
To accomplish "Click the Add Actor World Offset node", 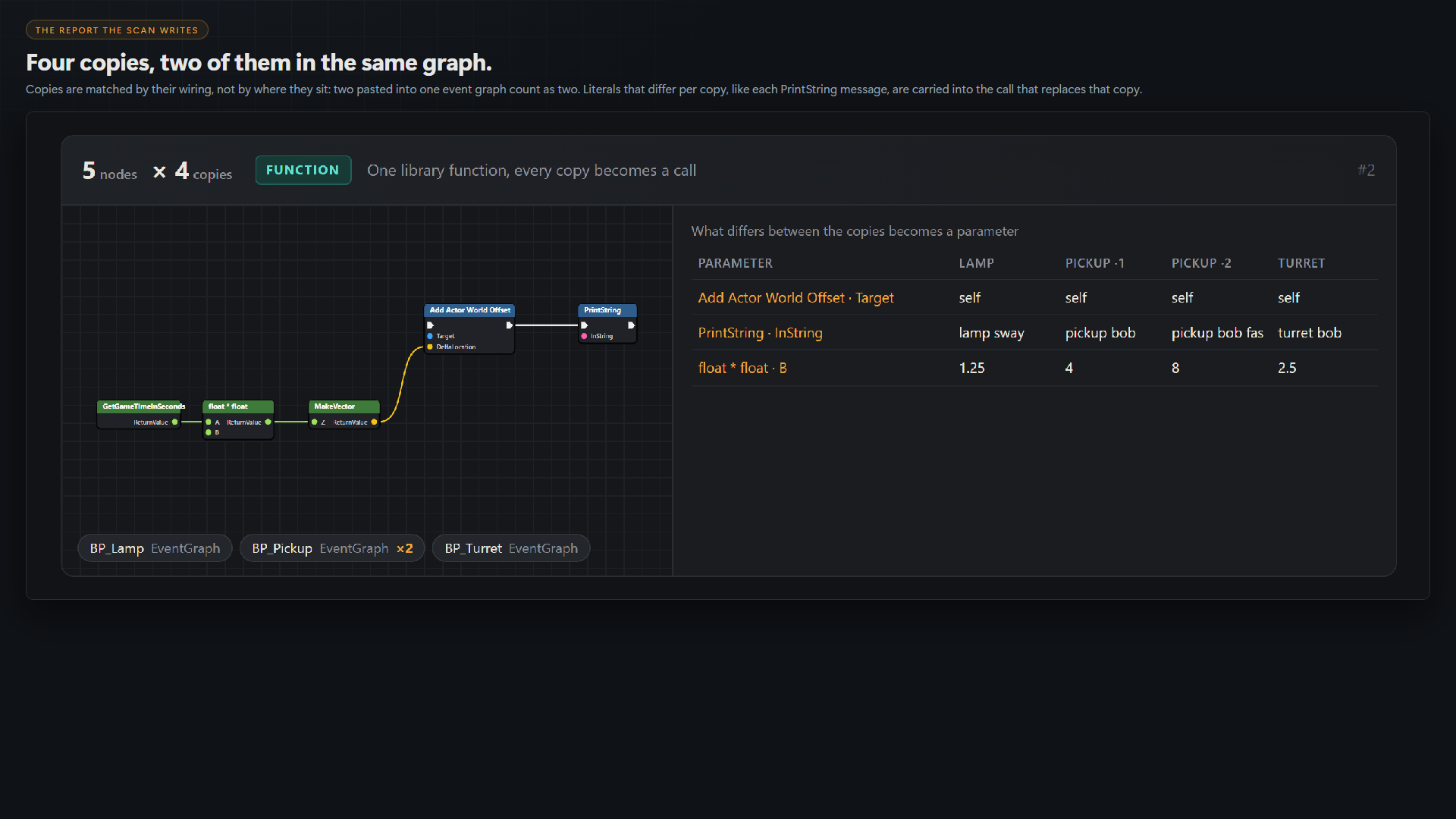I will click(469, 328).
